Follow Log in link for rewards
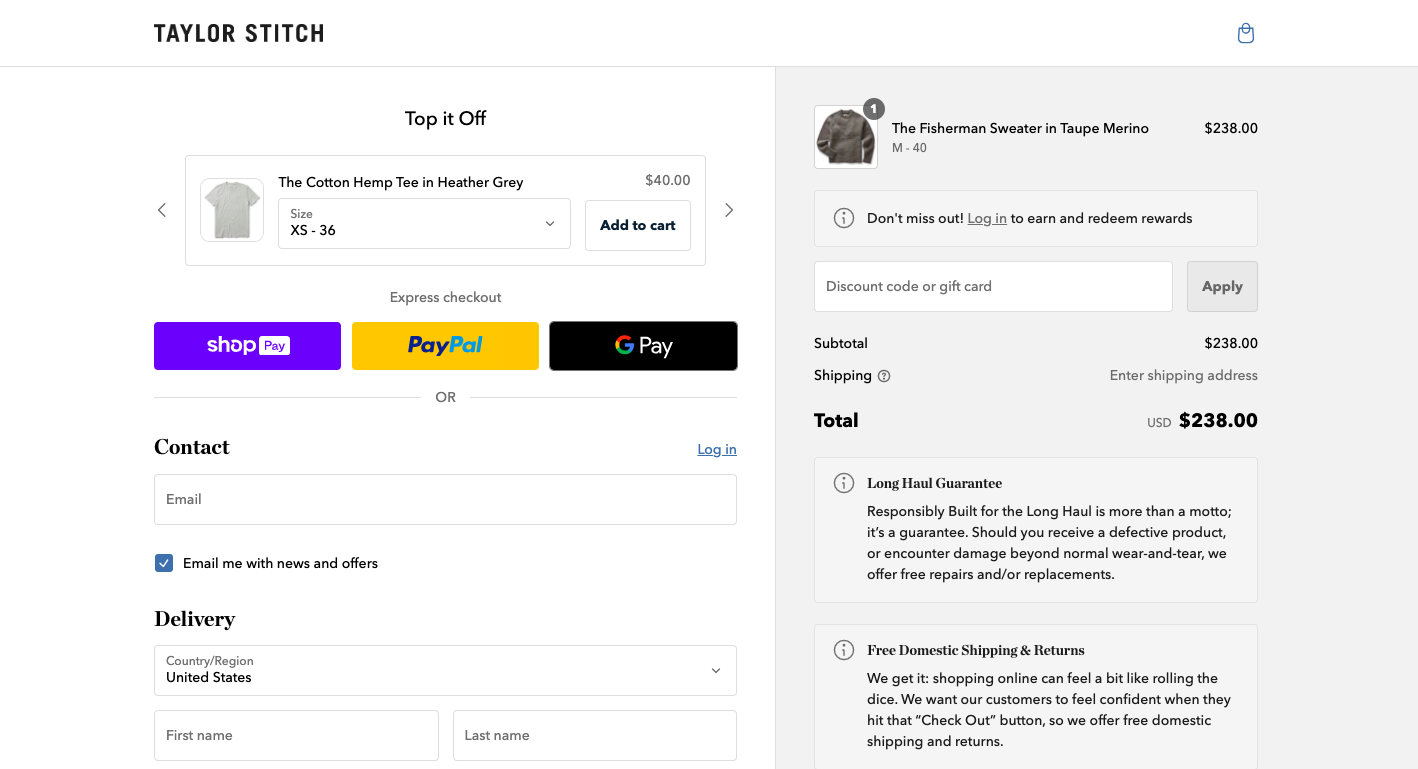Screen dimensions: 1418x769 pos(986,219)
